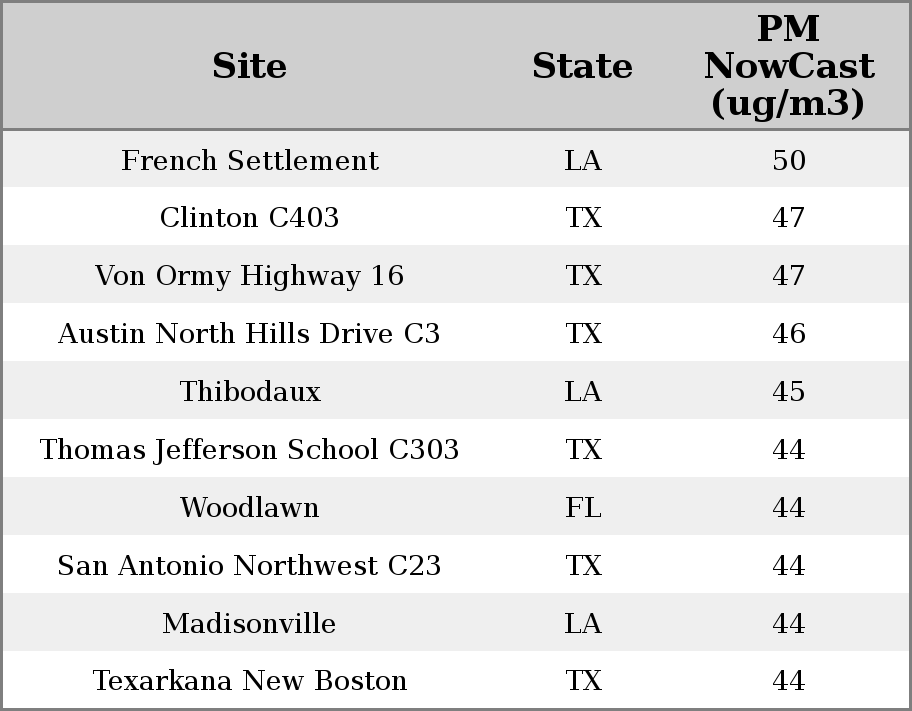Click the Woodlawn site cell
The image size is (912, 711).
coord(250,508)
